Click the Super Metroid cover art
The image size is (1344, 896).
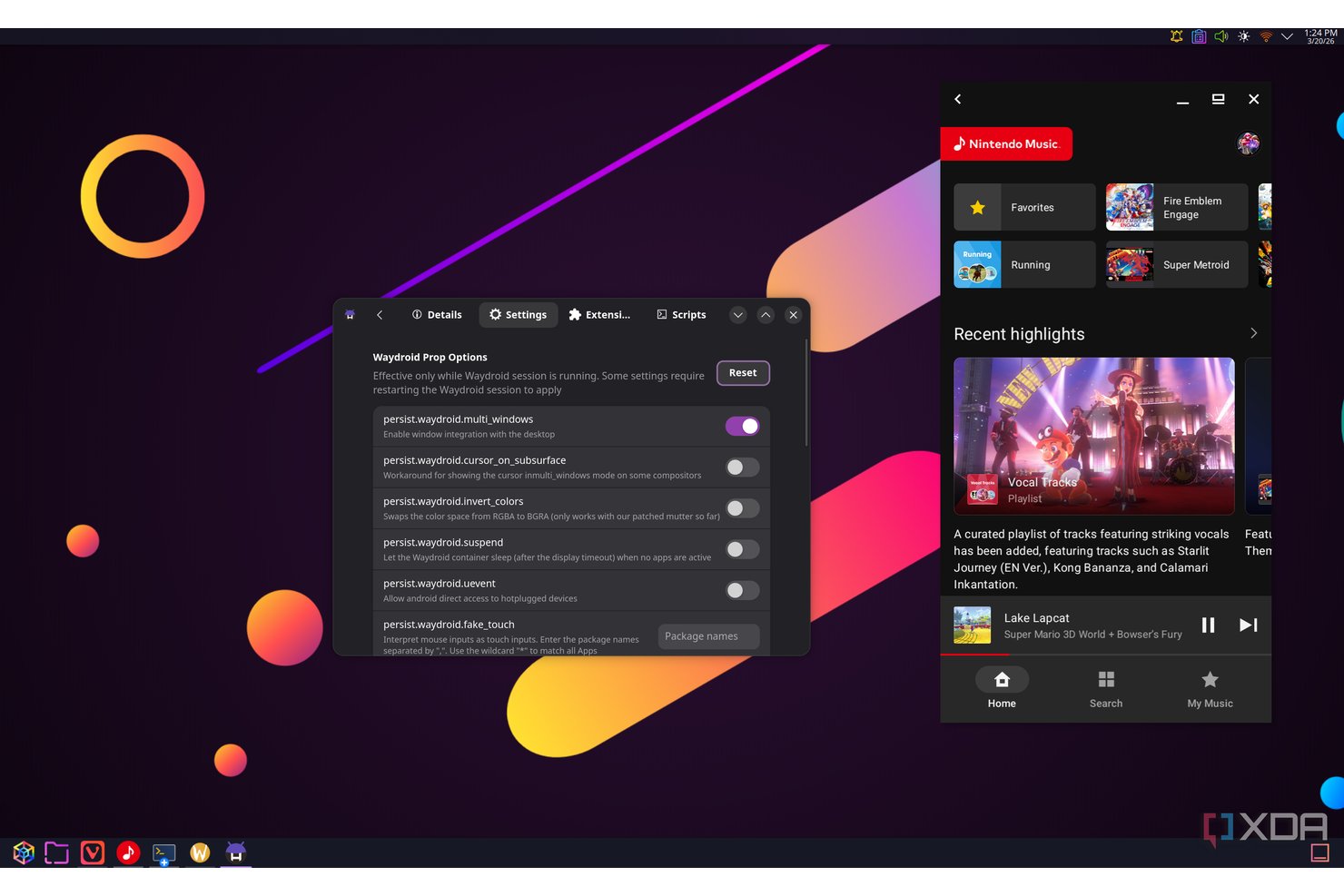[1130, 264]
